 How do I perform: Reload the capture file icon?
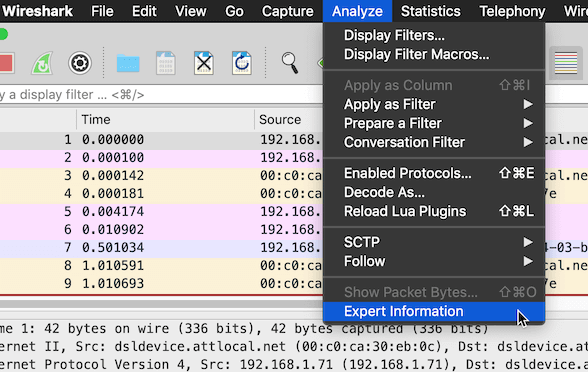tap(242, 63)
